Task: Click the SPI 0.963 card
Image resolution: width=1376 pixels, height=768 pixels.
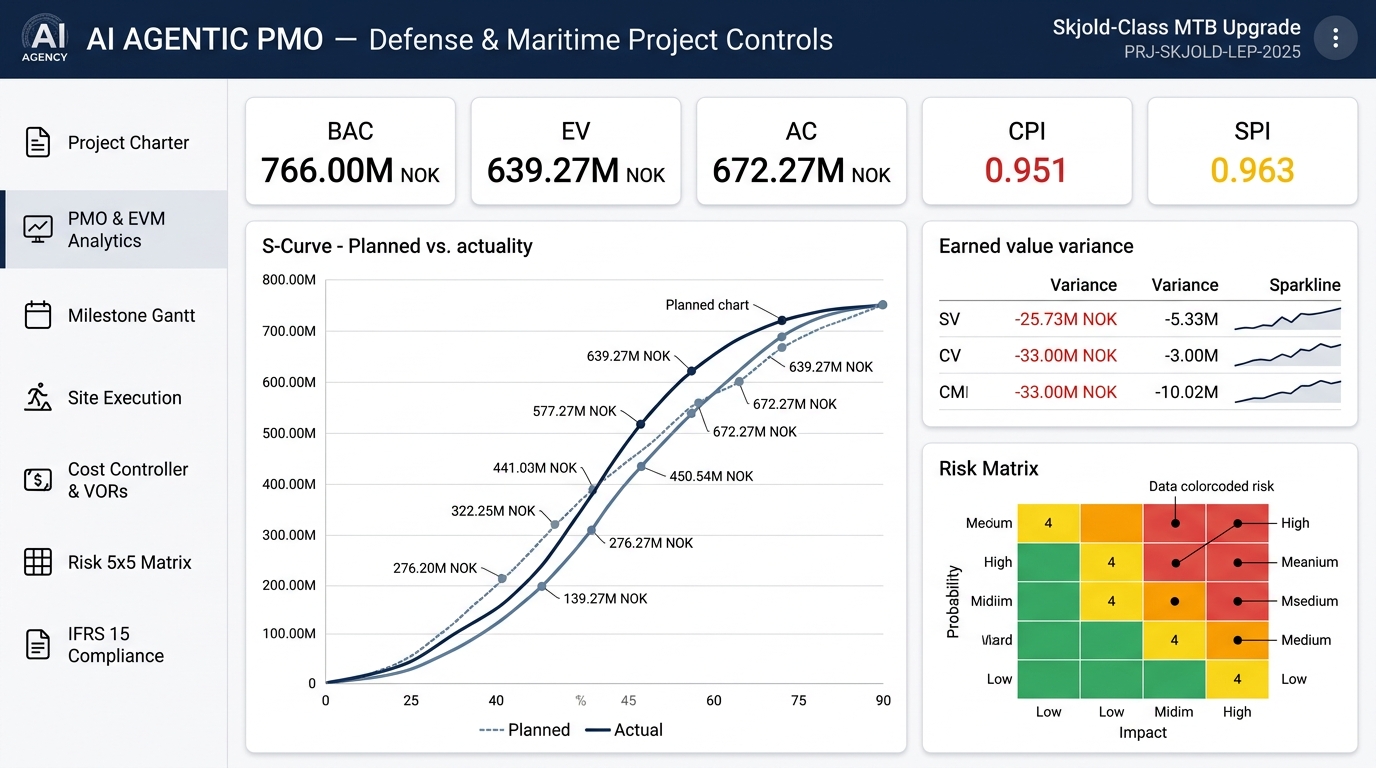Action: (x=1252, y=151)
